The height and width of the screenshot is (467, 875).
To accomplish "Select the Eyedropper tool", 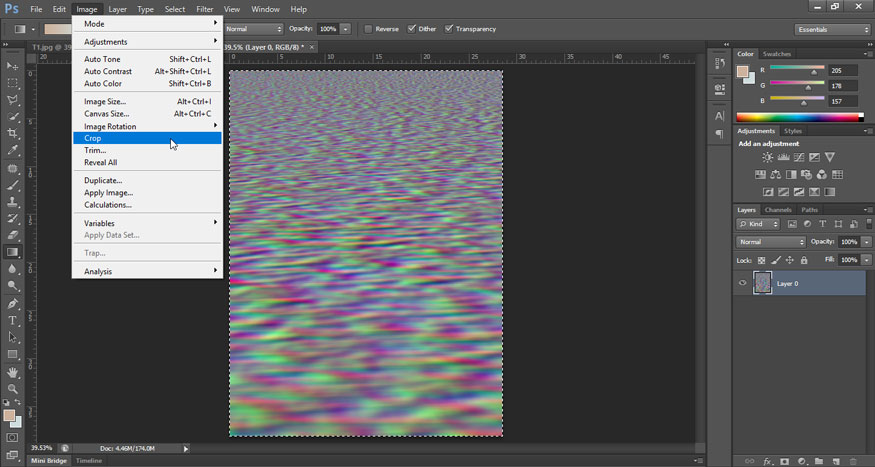I will pyautogui.click(x=13, y=151).
